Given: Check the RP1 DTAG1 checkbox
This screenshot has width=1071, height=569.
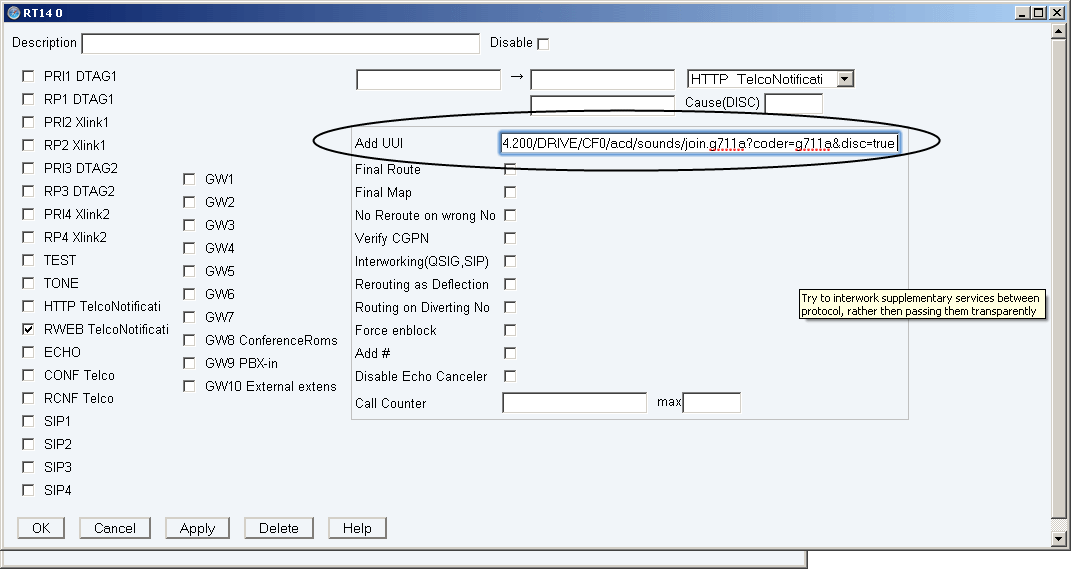Looking at the screenshot, I should pos(28,99).
